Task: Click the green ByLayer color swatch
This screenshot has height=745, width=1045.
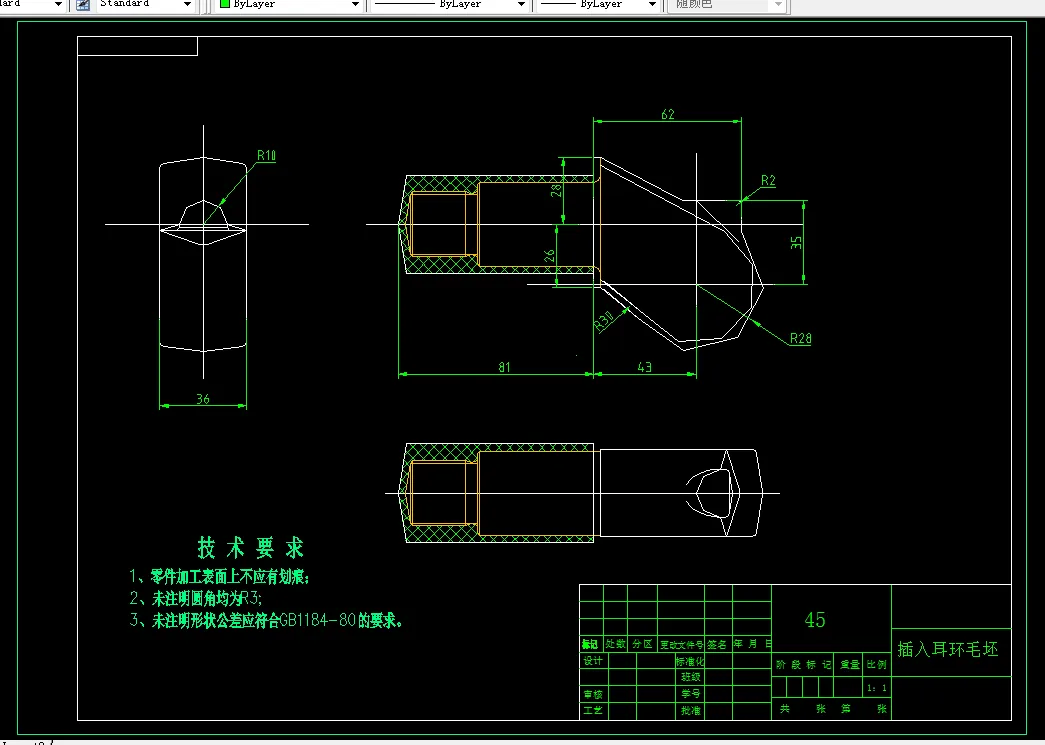Action: tap(225, 4)
